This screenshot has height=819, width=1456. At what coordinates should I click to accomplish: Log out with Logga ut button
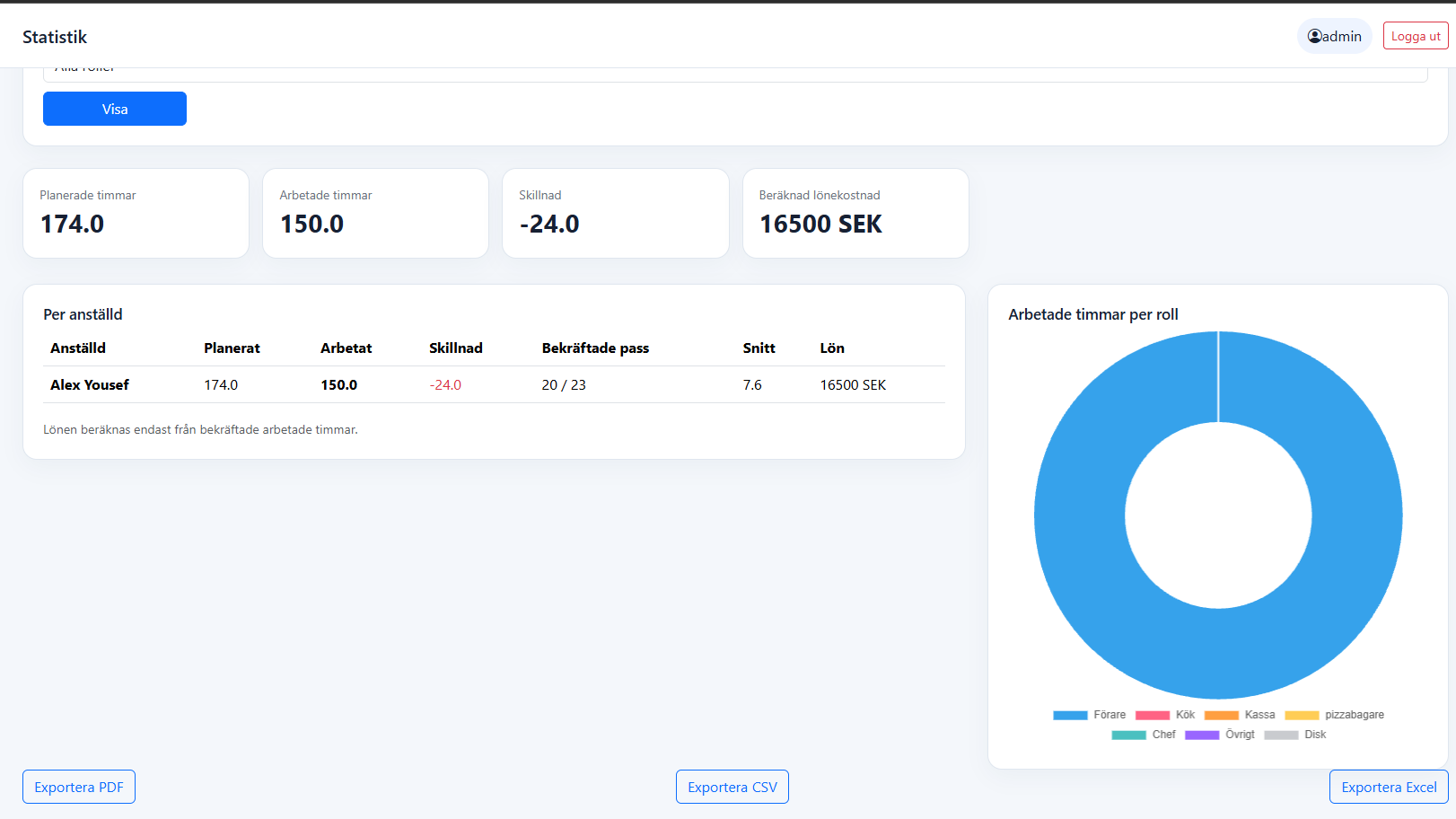click(x=1416, y=36)
